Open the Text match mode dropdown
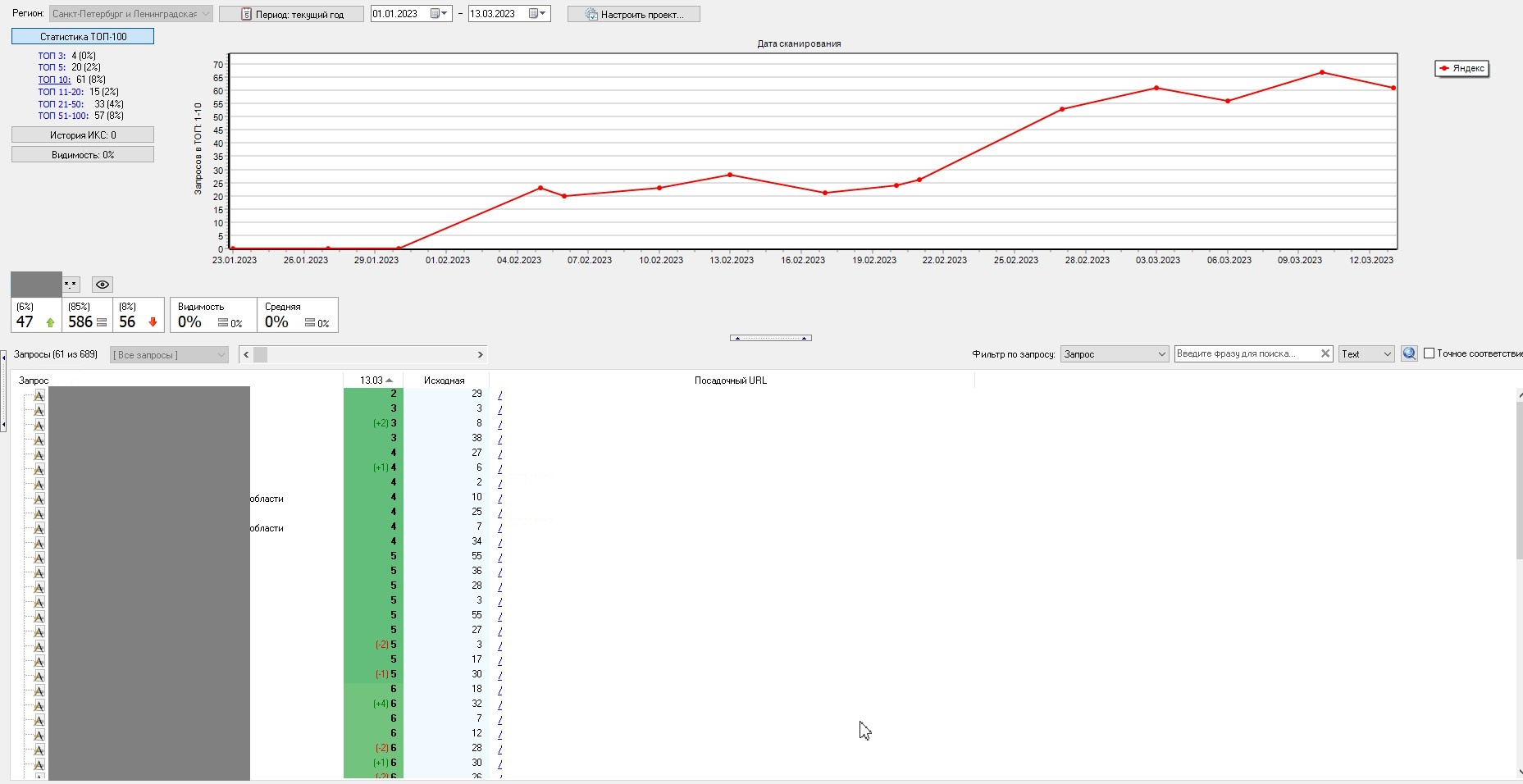 tap(1366, 353)
